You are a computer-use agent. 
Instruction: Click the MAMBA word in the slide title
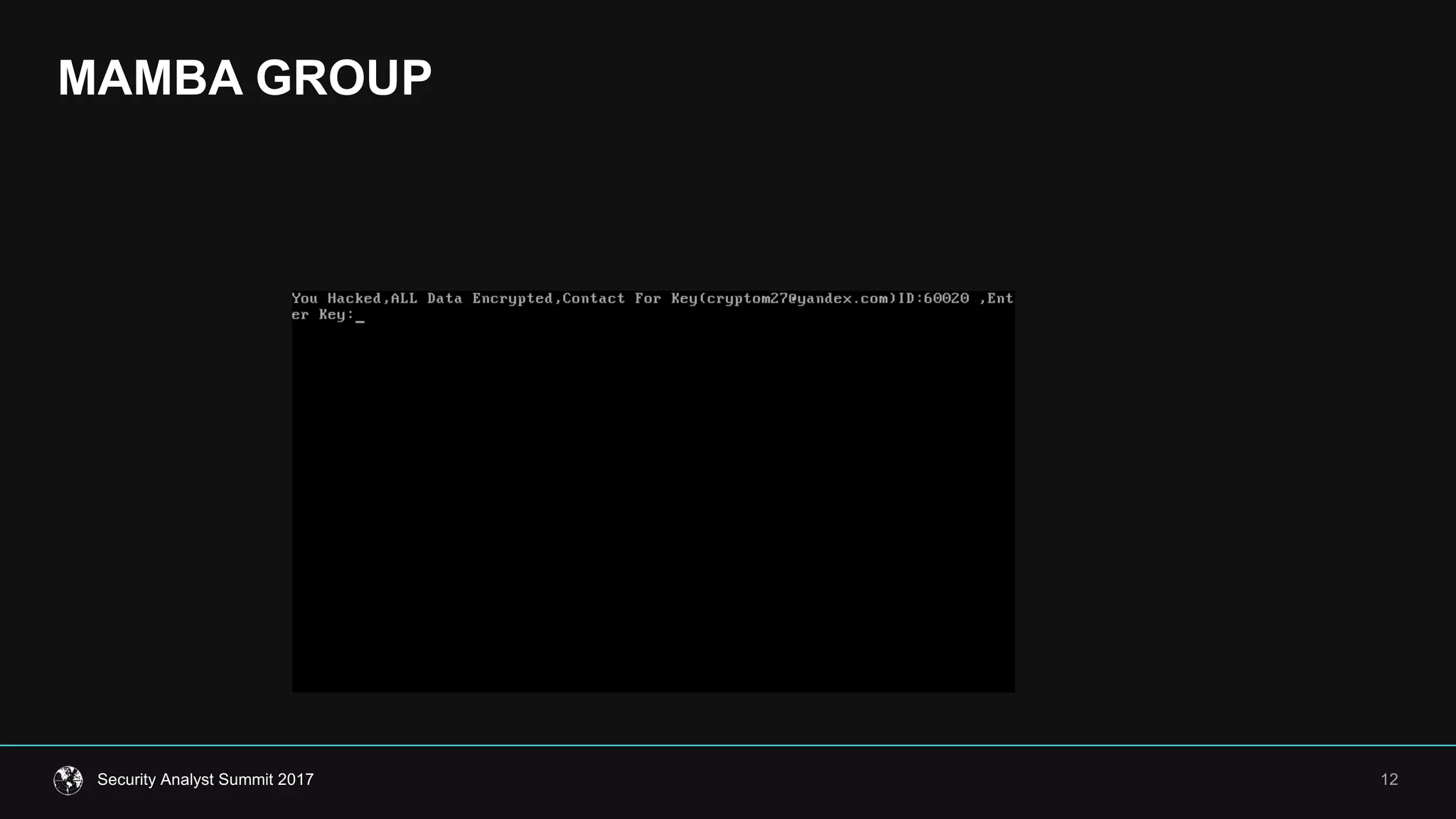[x=150, y=77]
